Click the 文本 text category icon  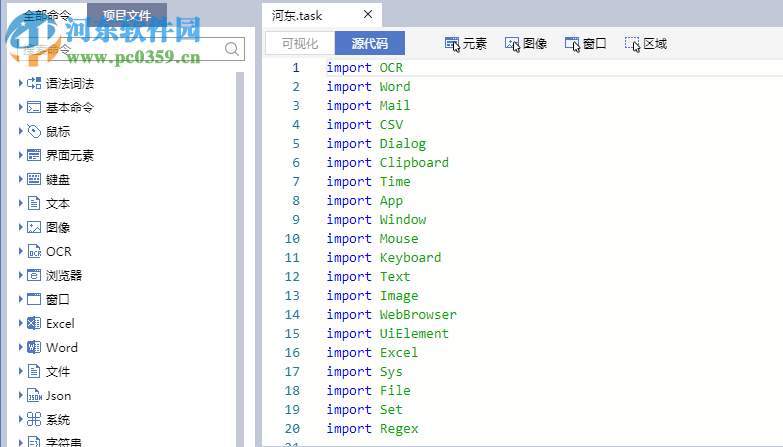click(x=34, y=203)
